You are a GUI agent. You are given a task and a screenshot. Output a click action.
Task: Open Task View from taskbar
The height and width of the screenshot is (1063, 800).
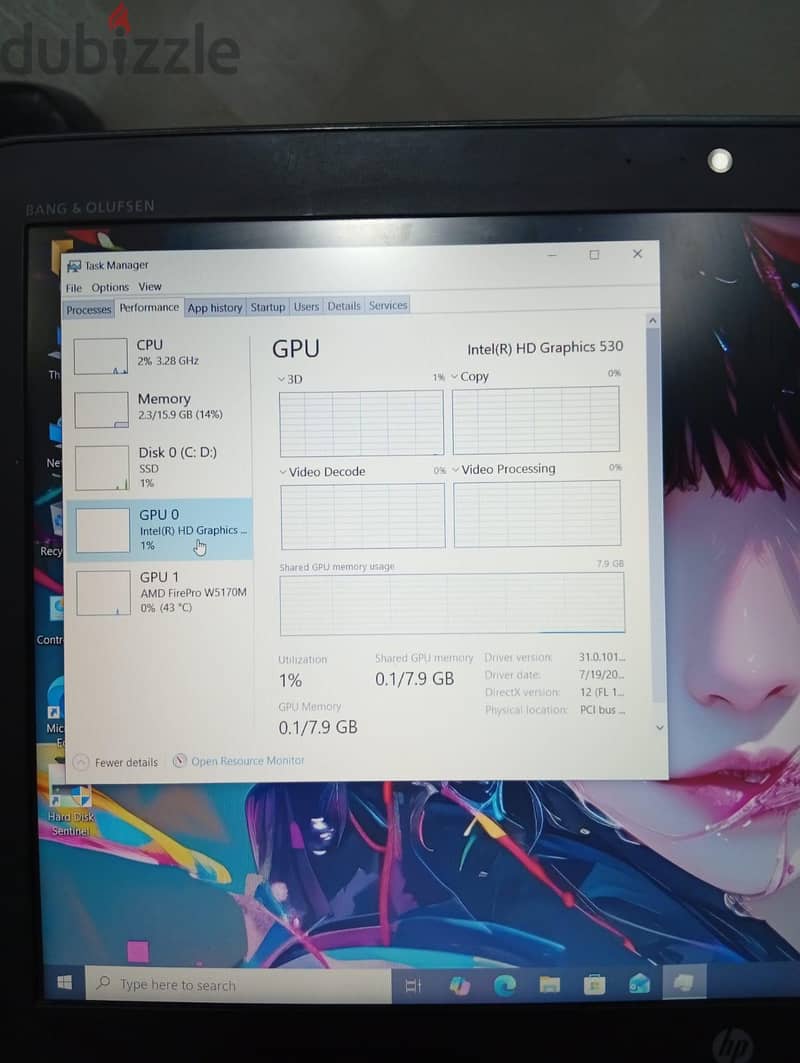413,985
